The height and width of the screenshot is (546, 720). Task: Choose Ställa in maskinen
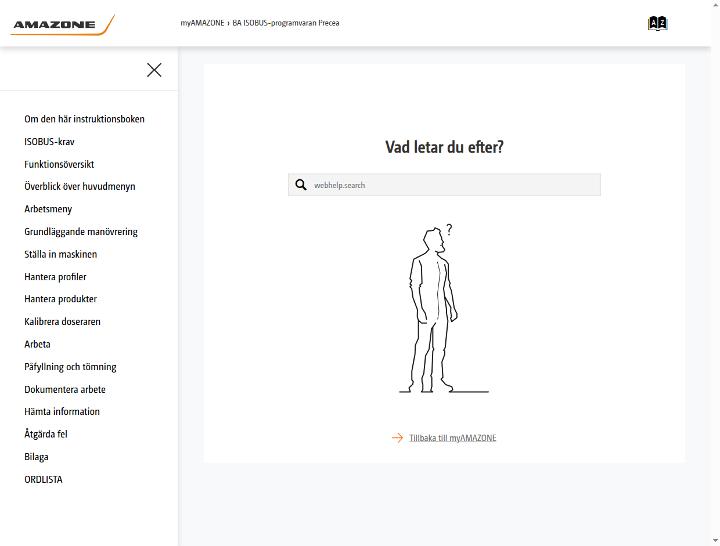tap(61, 254)
